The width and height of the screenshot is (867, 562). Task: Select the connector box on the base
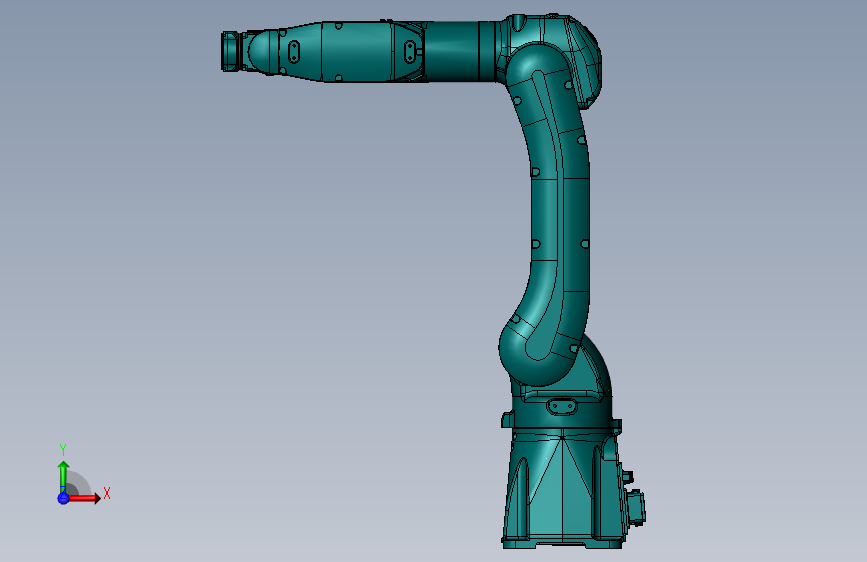636,506
